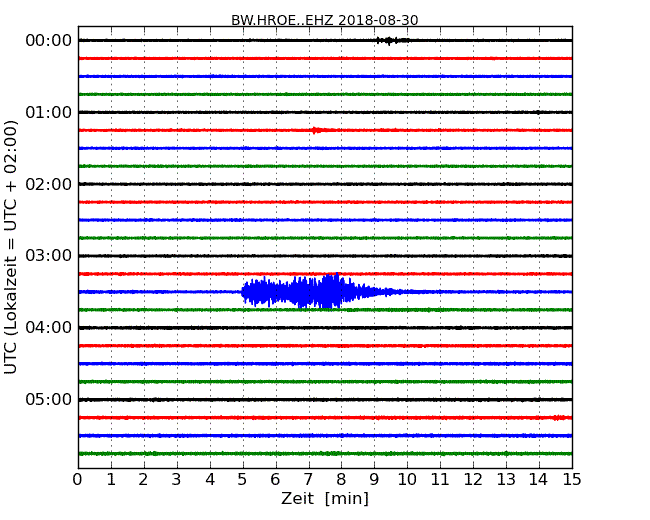Click the x-axis tick label 3
This screenshot has width=650, height=520.
[x=176, y=479]
